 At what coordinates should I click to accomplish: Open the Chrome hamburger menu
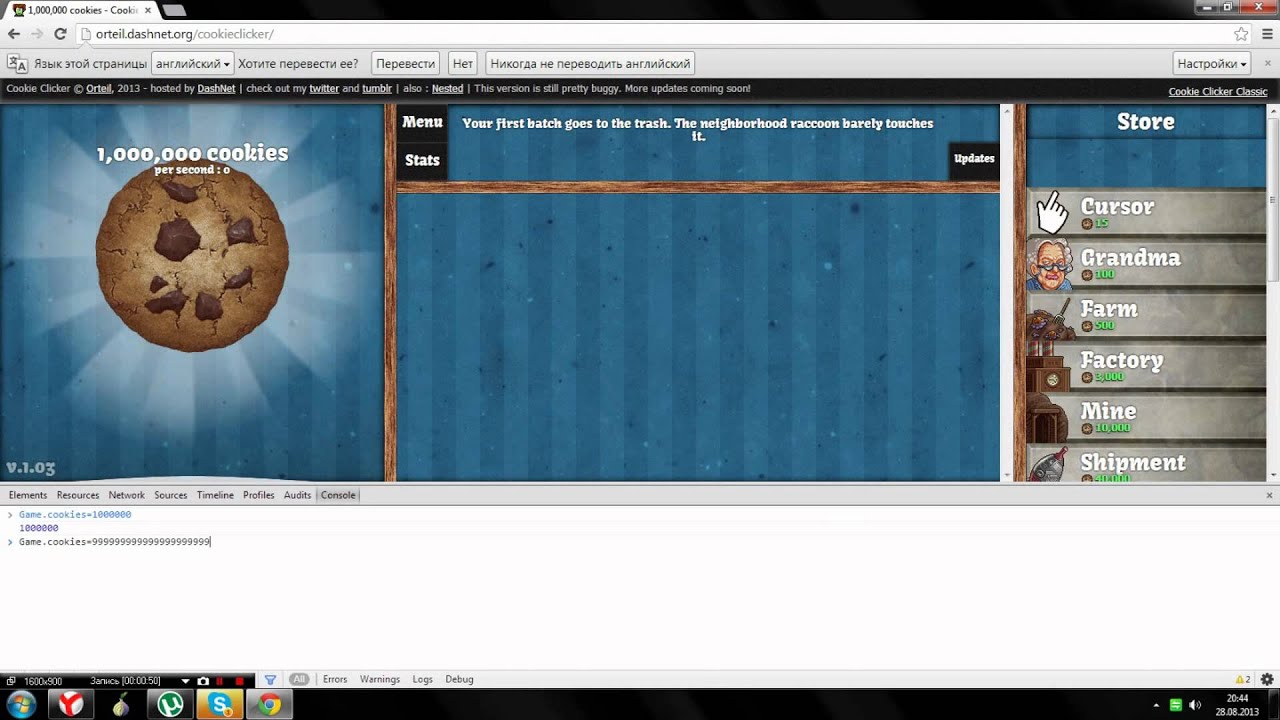(x=1267, y=34)
